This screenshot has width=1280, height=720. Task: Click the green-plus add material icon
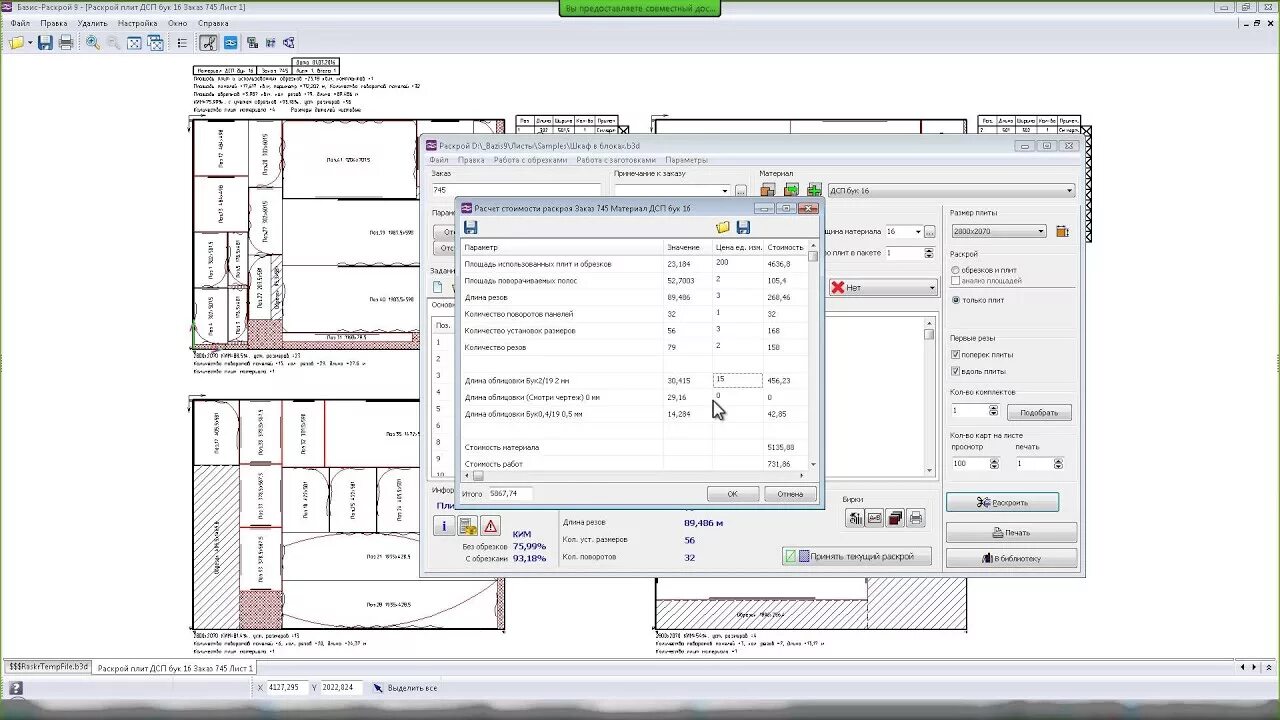pos(814,190)
